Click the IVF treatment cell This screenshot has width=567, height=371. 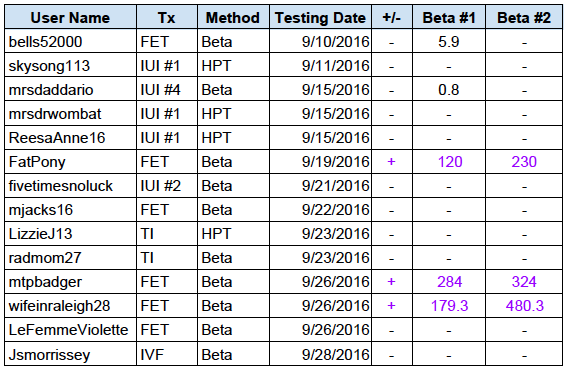coord(167,354)
